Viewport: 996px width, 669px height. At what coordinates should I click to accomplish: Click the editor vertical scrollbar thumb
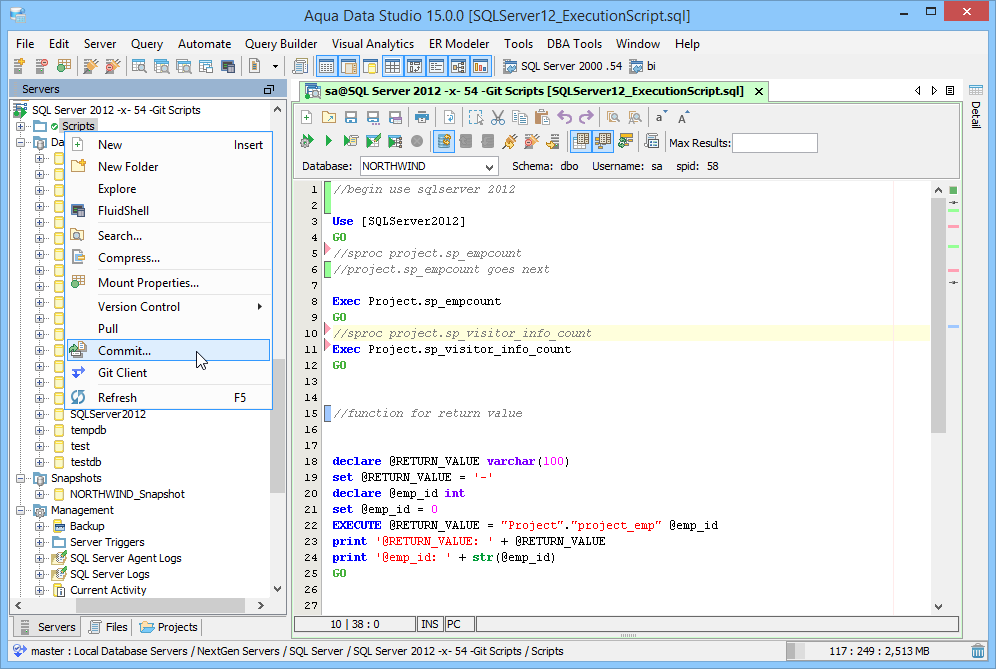(x=938, y=315)
